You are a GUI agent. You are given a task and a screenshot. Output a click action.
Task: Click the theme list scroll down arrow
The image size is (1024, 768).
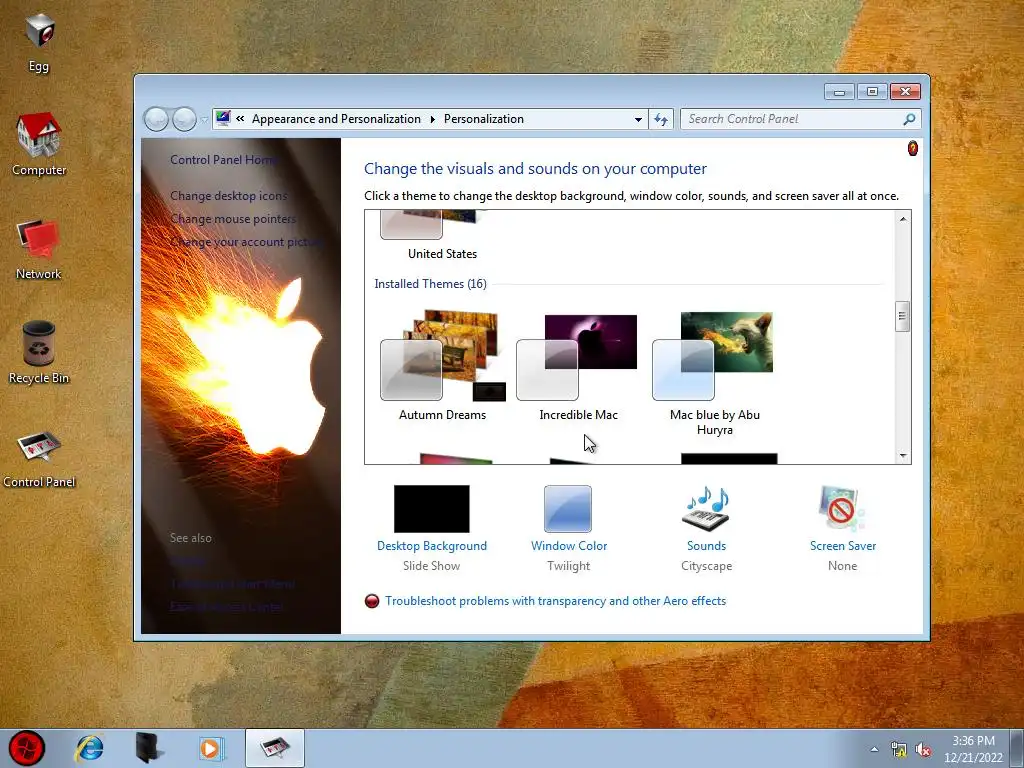pos(903,455)
